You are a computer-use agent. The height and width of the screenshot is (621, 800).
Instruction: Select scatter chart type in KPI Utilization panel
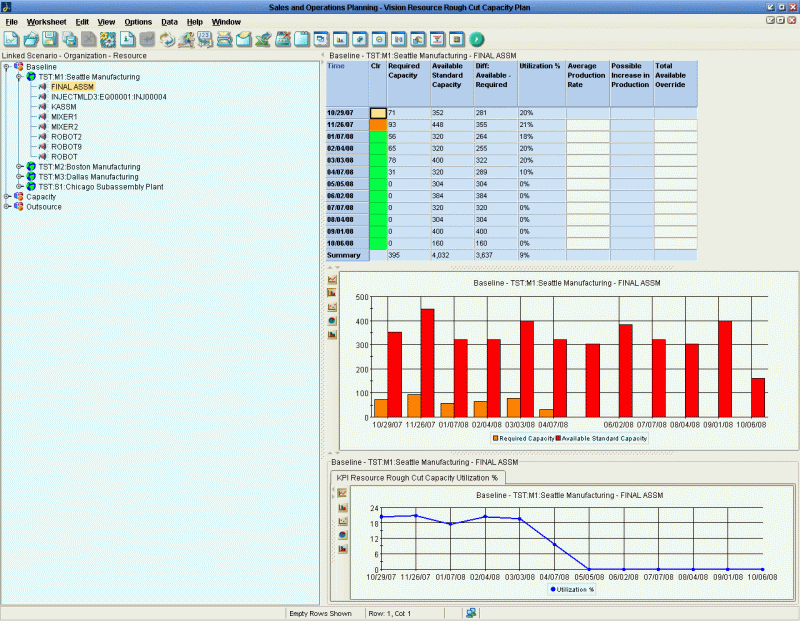pos(342,521)
